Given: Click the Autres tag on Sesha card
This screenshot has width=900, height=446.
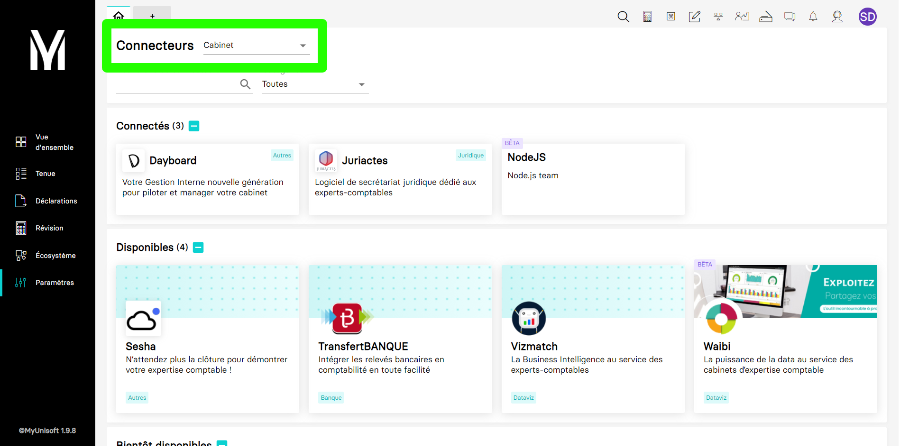Looking at the screenshot, I should pyautogui.click(x=137, y=397).
